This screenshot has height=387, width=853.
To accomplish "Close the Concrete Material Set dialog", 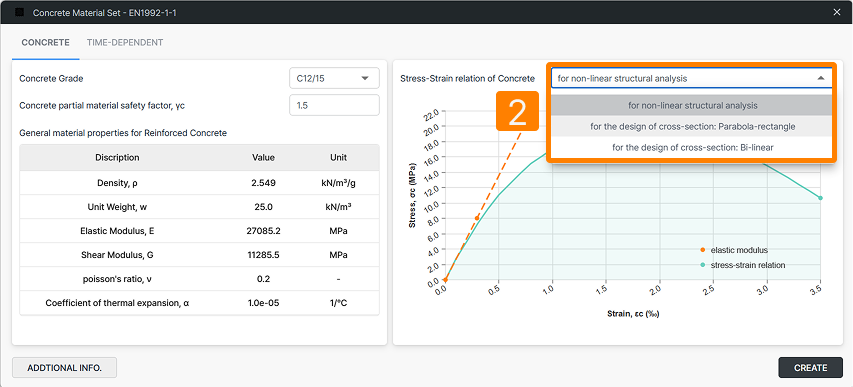I will [837, 12].
